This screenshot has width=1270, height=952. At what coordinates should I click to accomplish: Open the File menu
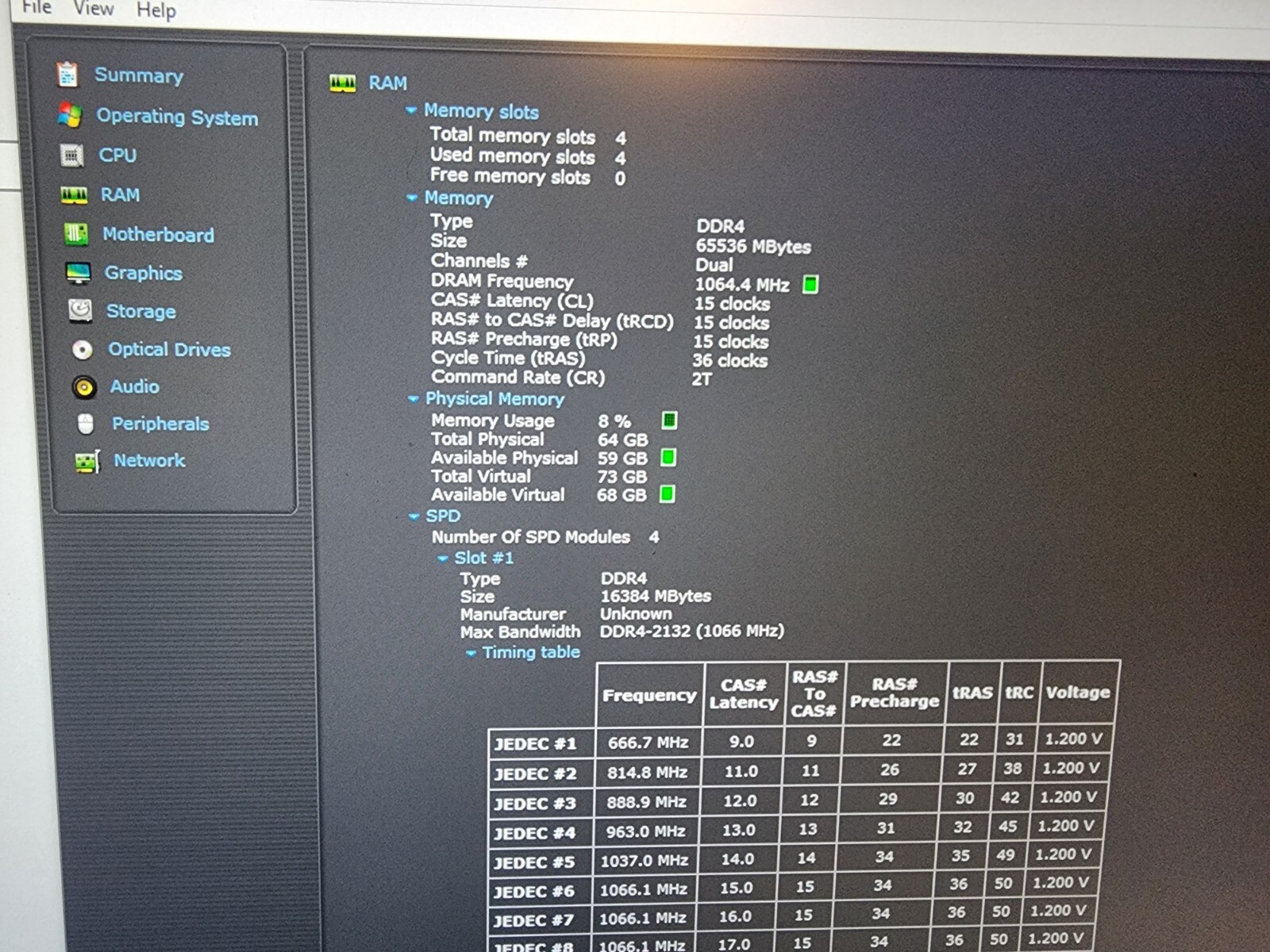tap(36, 7)
